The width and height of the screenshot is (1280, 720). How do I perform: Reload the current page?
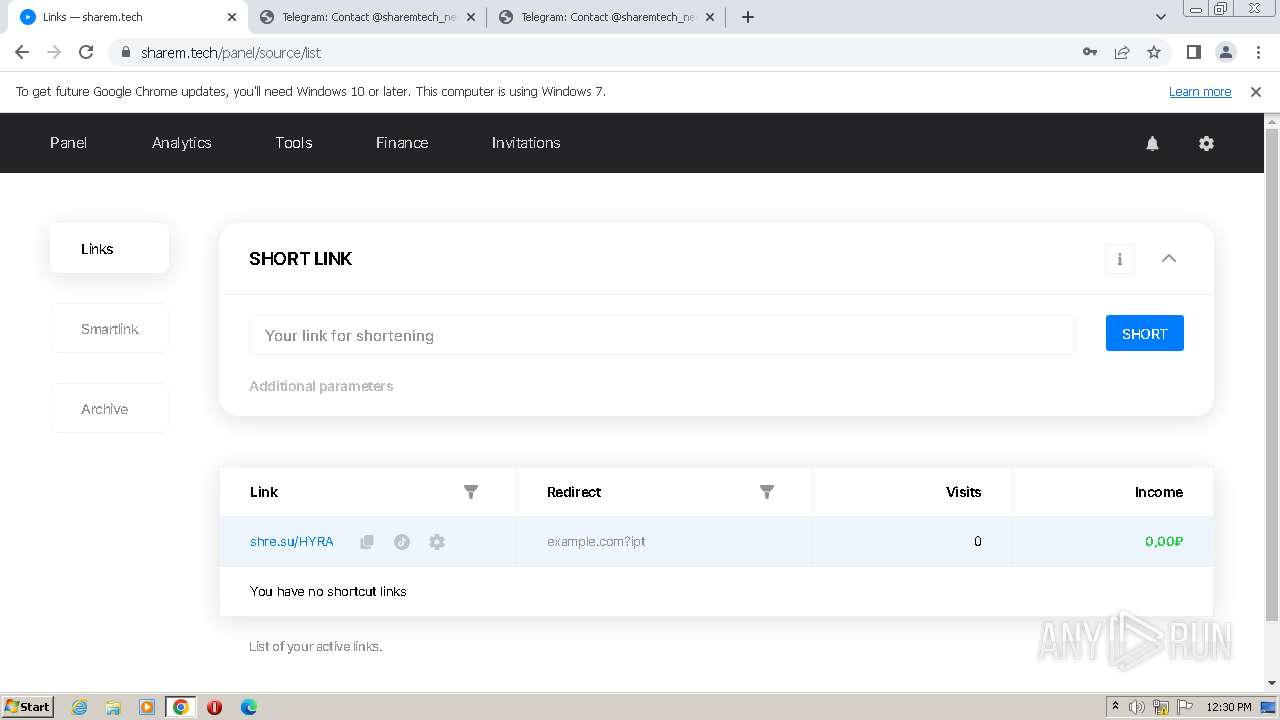pyautogui.click(x=86, y=52)
